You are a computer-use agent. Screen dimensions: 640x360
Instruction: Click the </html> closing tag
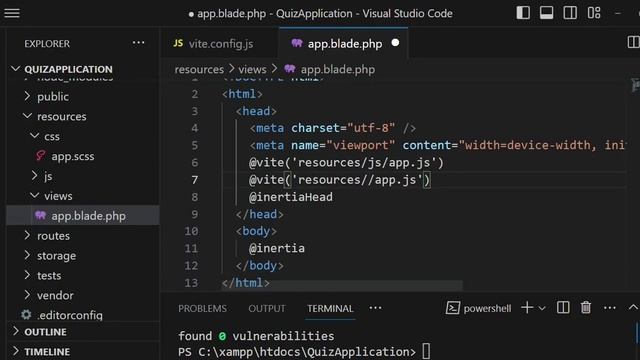point(245,283)
